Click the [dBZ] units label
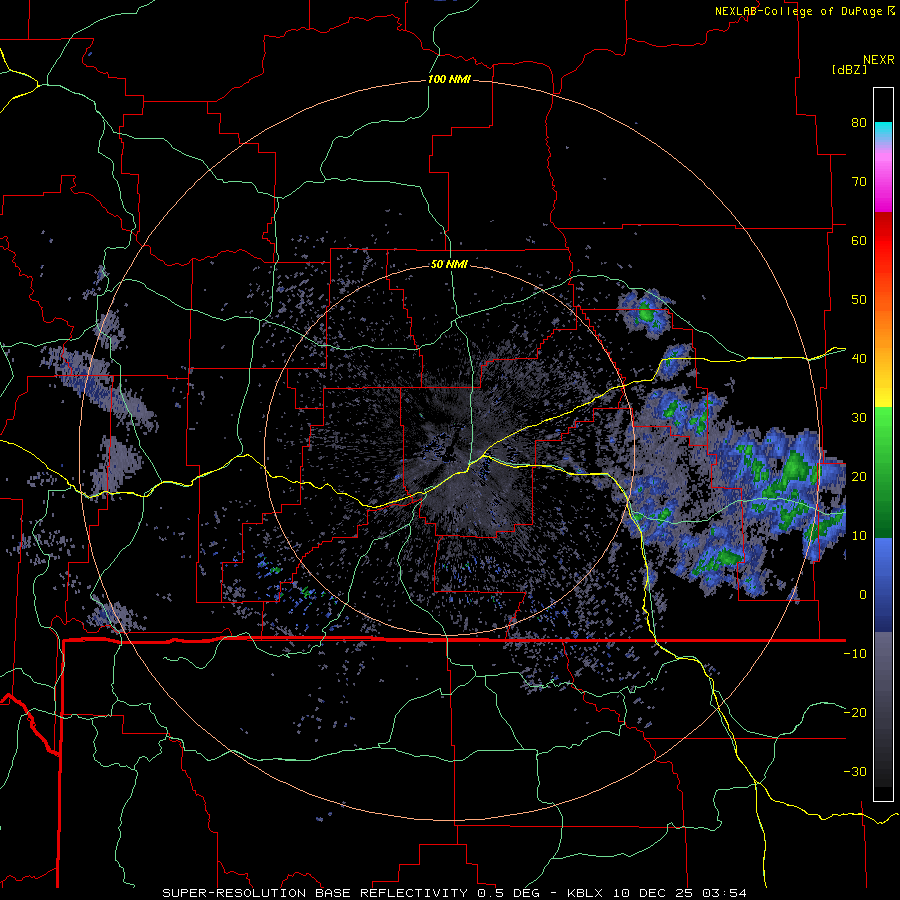 coord(849,69)
